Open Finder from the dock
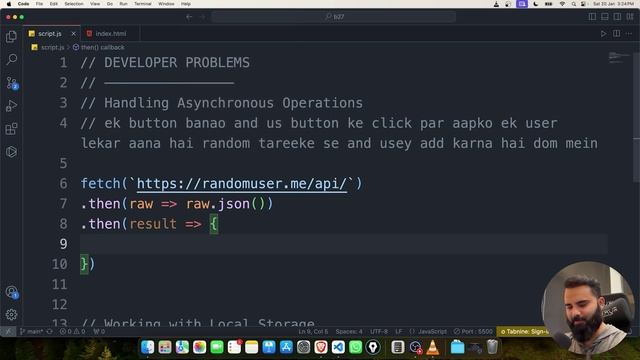The height and width of the screenshot is (360, 640). point(148,347)
